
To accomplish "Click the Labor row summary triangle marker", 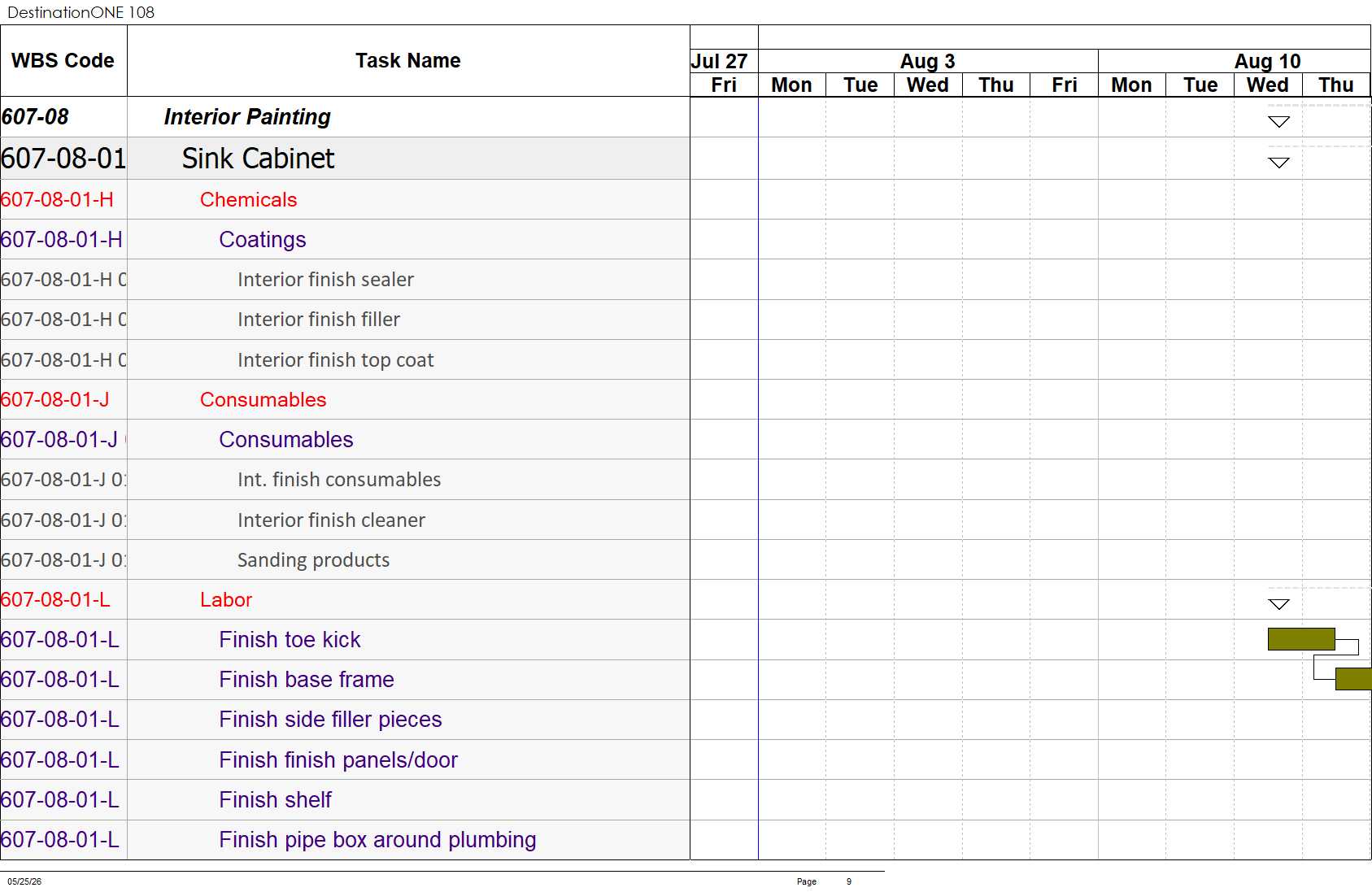I will pyautogui.click(x=1278, y=604).
